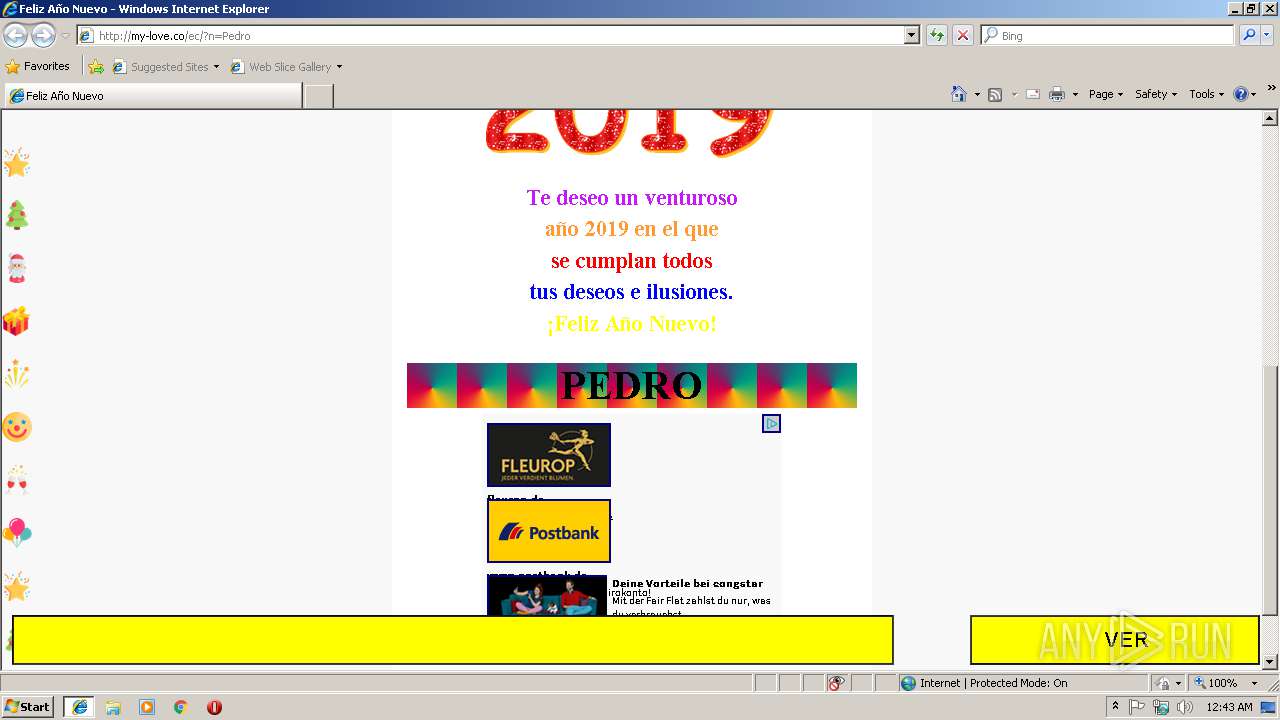Go back with the Back arrow button

15,36
